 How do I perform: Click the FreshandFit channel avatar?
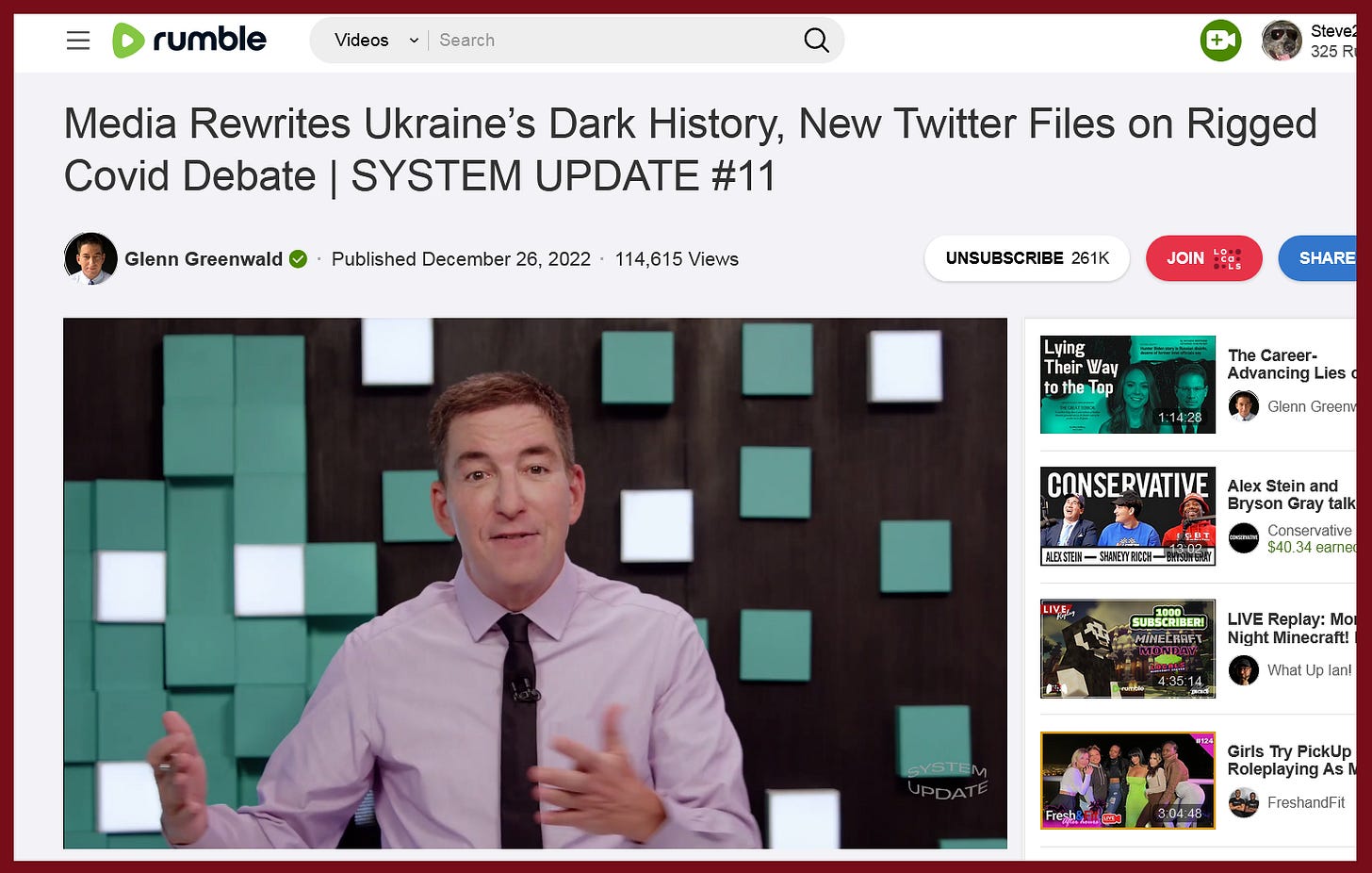(x=1244, y=802)
